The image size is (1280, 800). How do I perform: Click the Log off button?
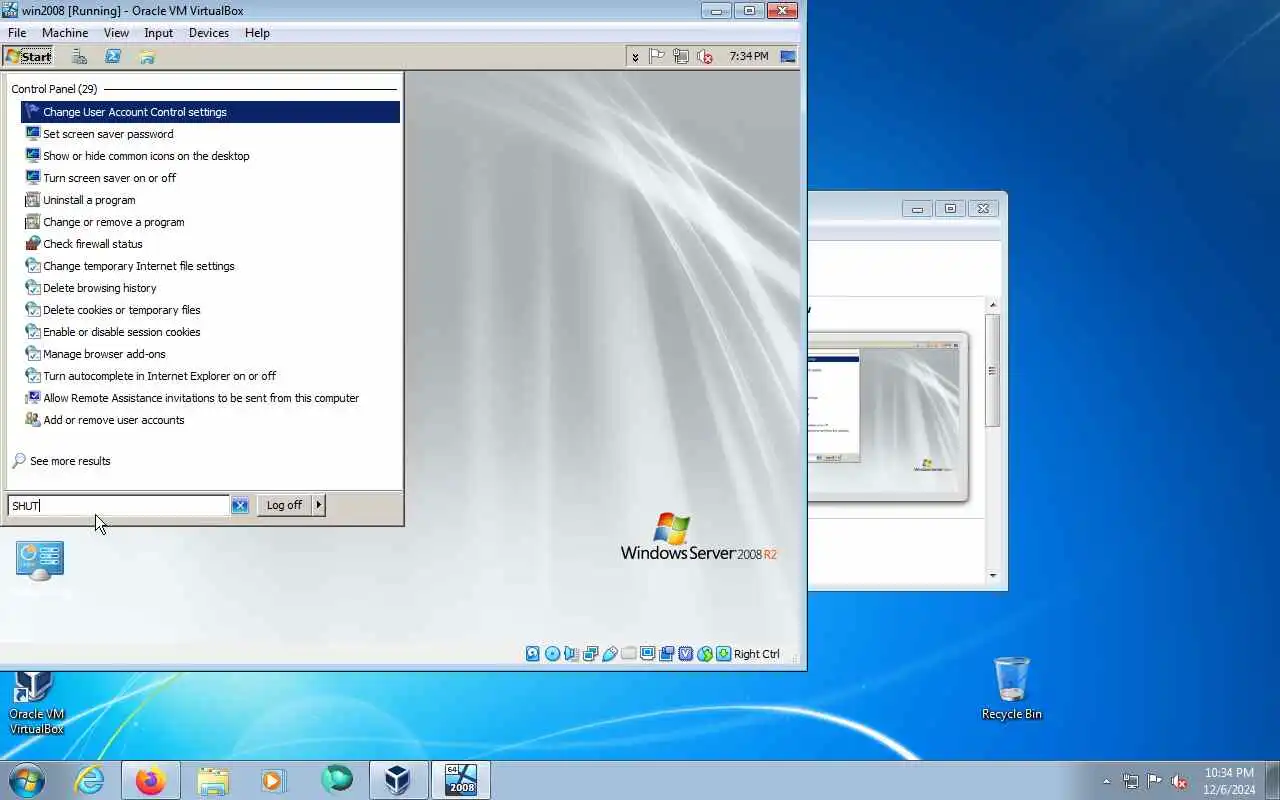(284, 505)
